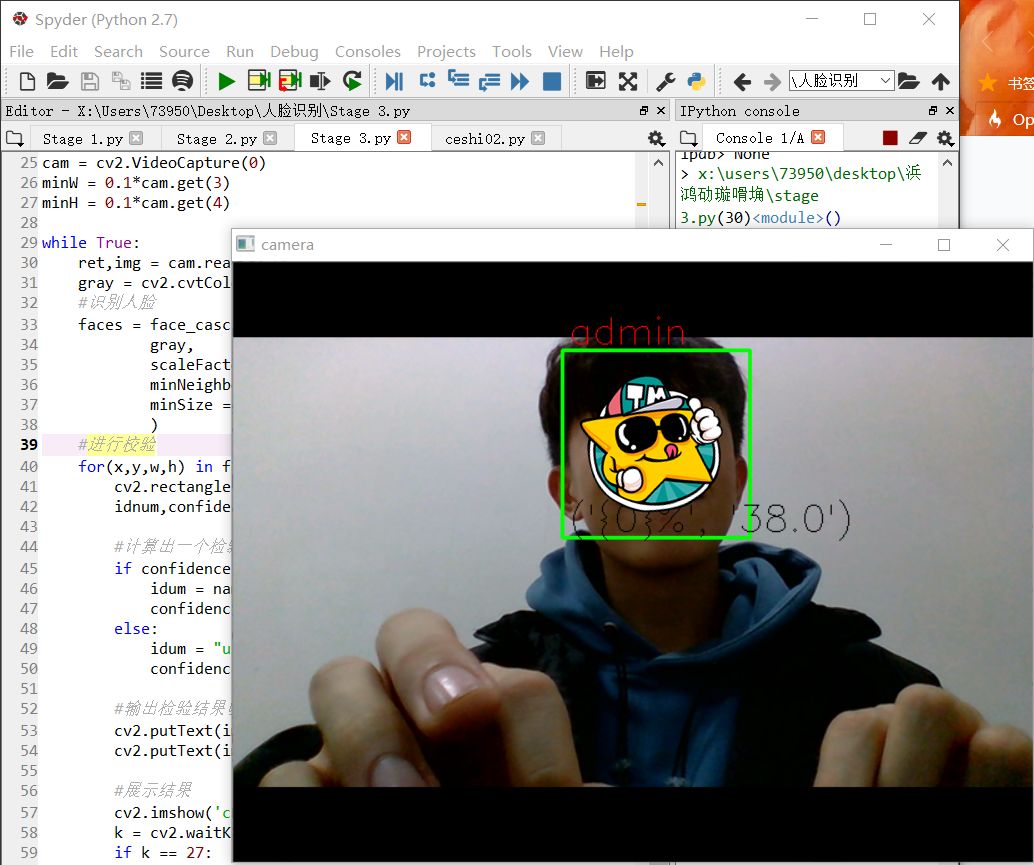Open the IPython console options gear
1034x865 pixels.
[x=945, y=138]
